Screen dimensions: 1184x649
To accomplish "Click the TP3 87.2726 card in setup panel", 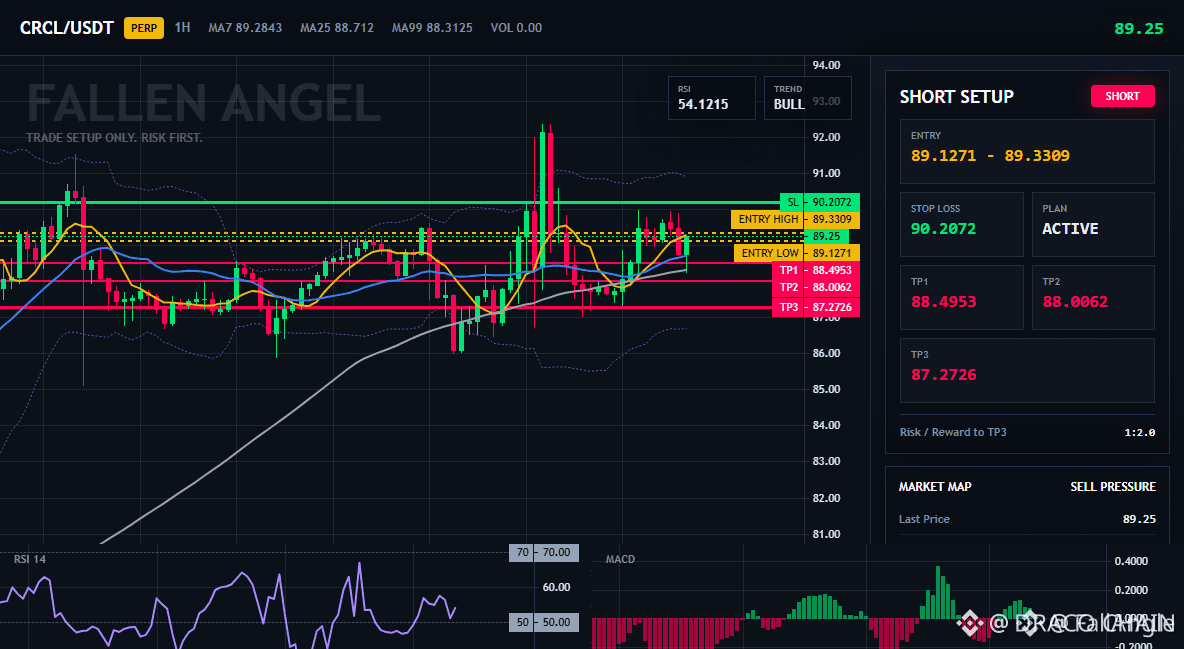I will [1027, 370].
